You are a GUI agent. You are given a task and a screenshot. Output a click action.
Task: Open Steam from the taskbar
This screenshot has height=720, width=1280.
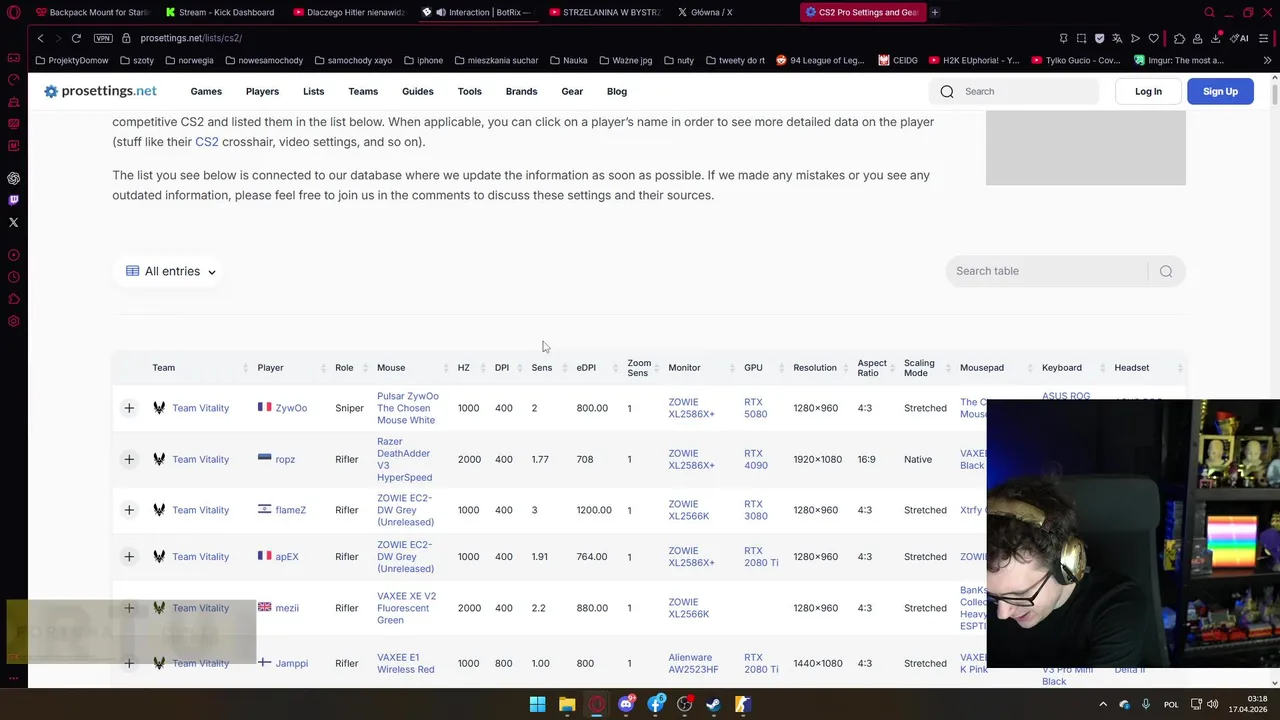click(713, 704)
